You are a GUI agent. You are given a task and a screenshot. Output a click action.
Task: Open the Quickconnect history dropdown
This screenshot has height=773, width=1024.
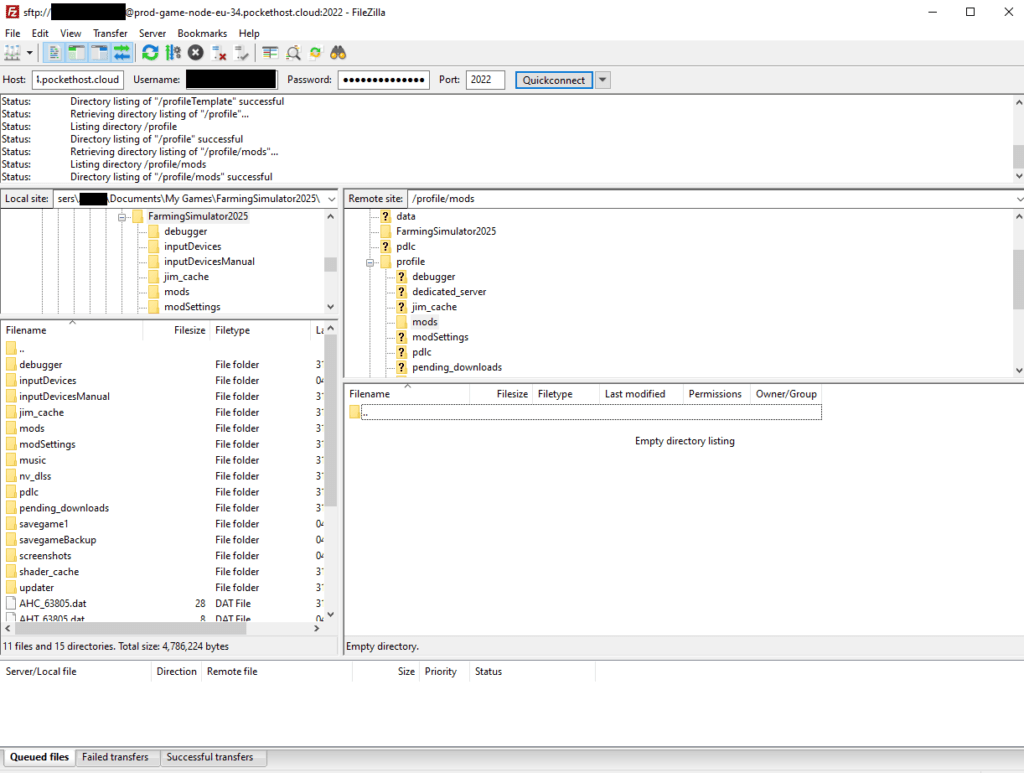[x=603, y=79]
